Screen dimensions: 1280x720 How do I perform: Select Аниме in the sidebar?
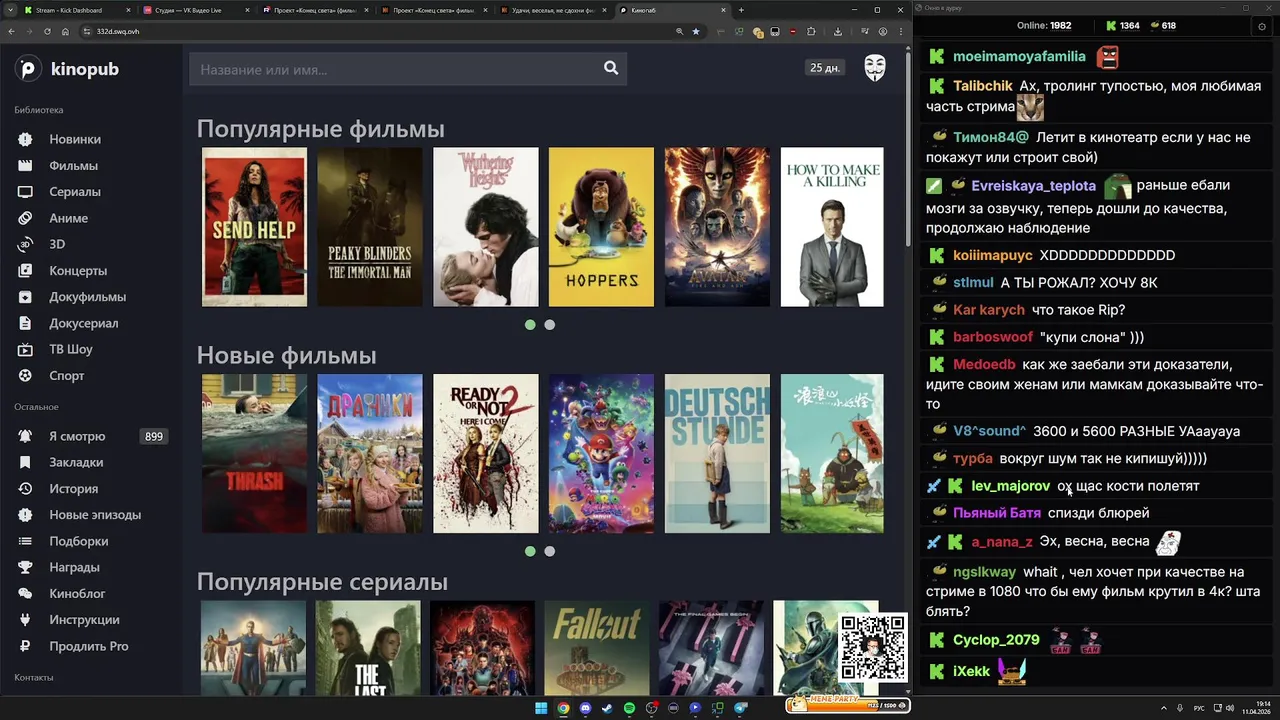coord(68,218)
